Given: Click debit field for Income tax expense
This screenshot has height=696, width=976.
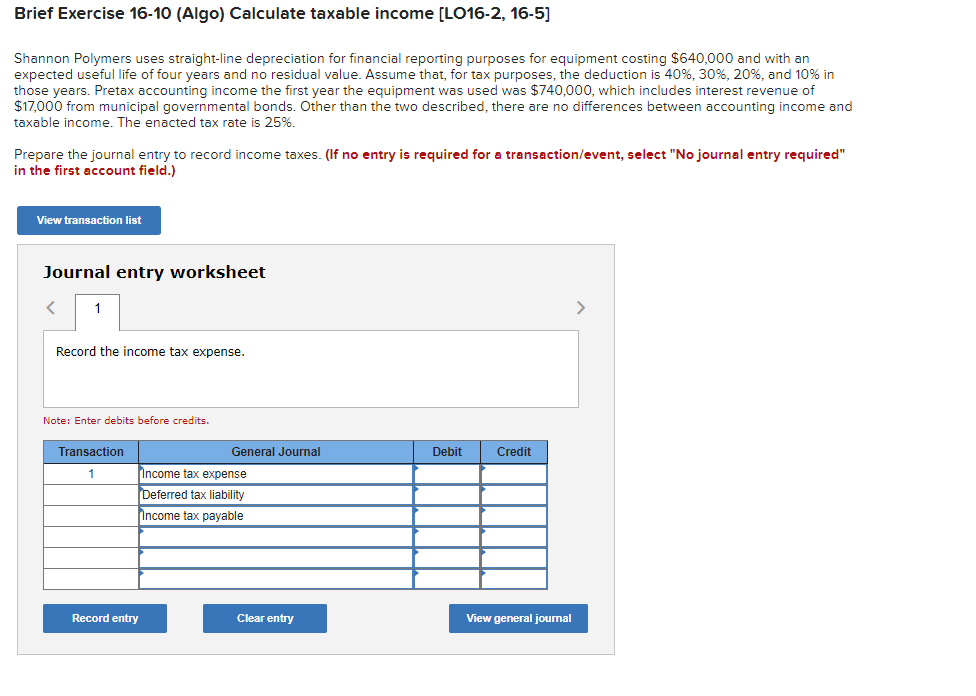Looking at the screenshot, I should (446, 472).
